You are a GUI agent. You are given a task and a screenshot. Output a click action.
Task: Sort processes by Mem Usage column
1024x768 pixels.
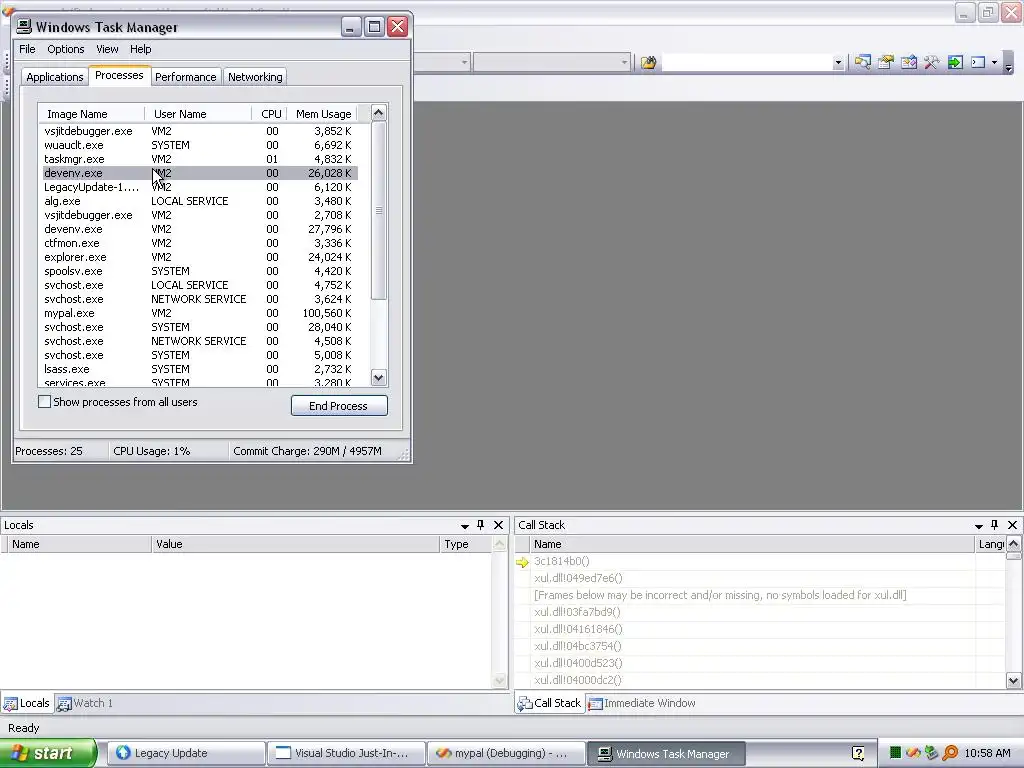click(x=323, y=114)
